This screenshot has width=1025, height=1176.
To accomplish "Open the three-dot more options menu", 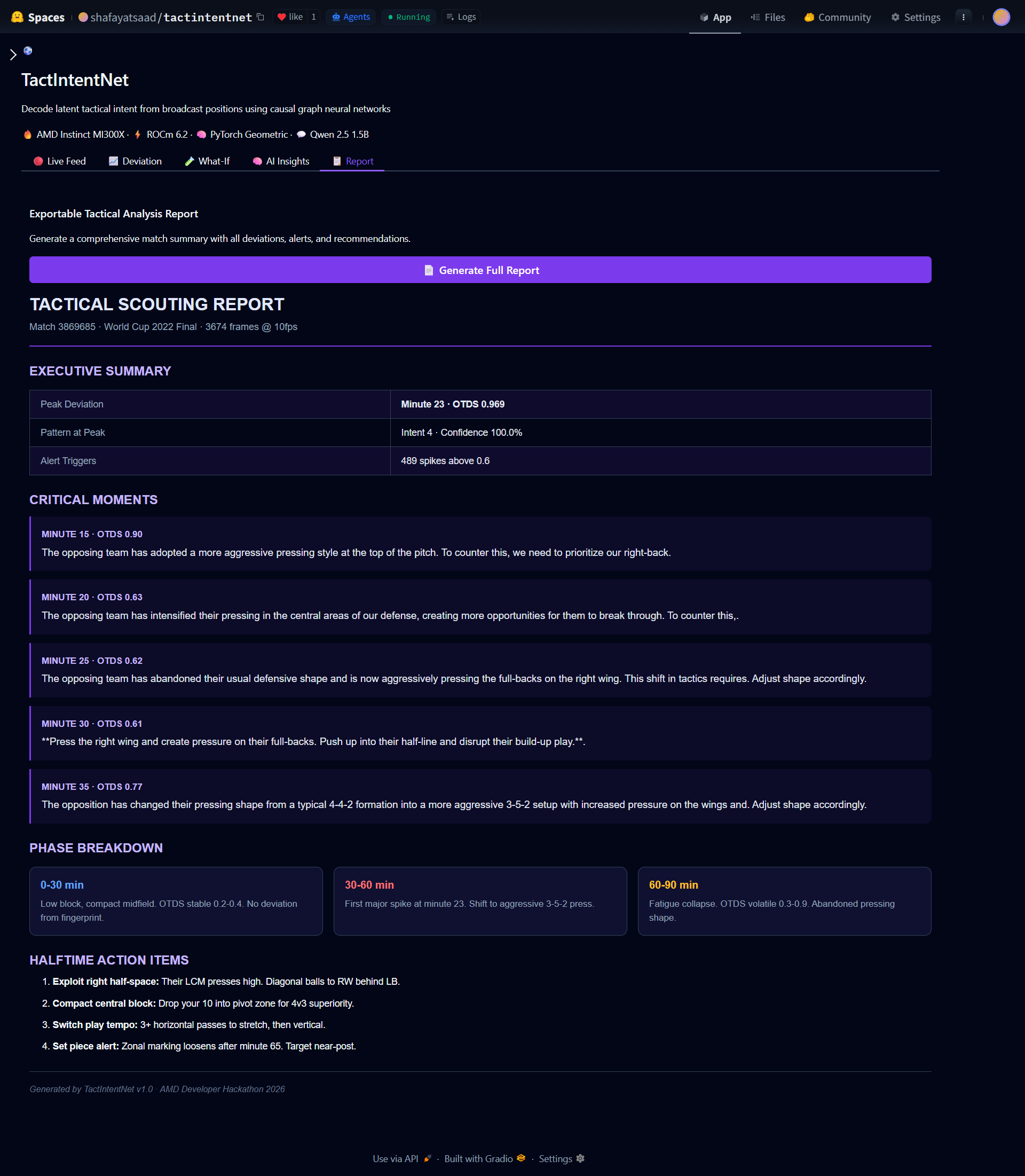I will coord(963,17).
